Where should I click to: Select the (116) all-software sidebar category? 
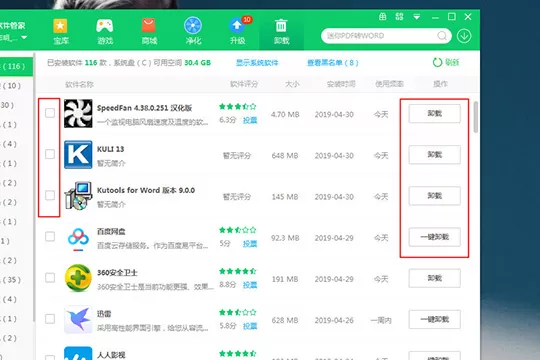17,66
